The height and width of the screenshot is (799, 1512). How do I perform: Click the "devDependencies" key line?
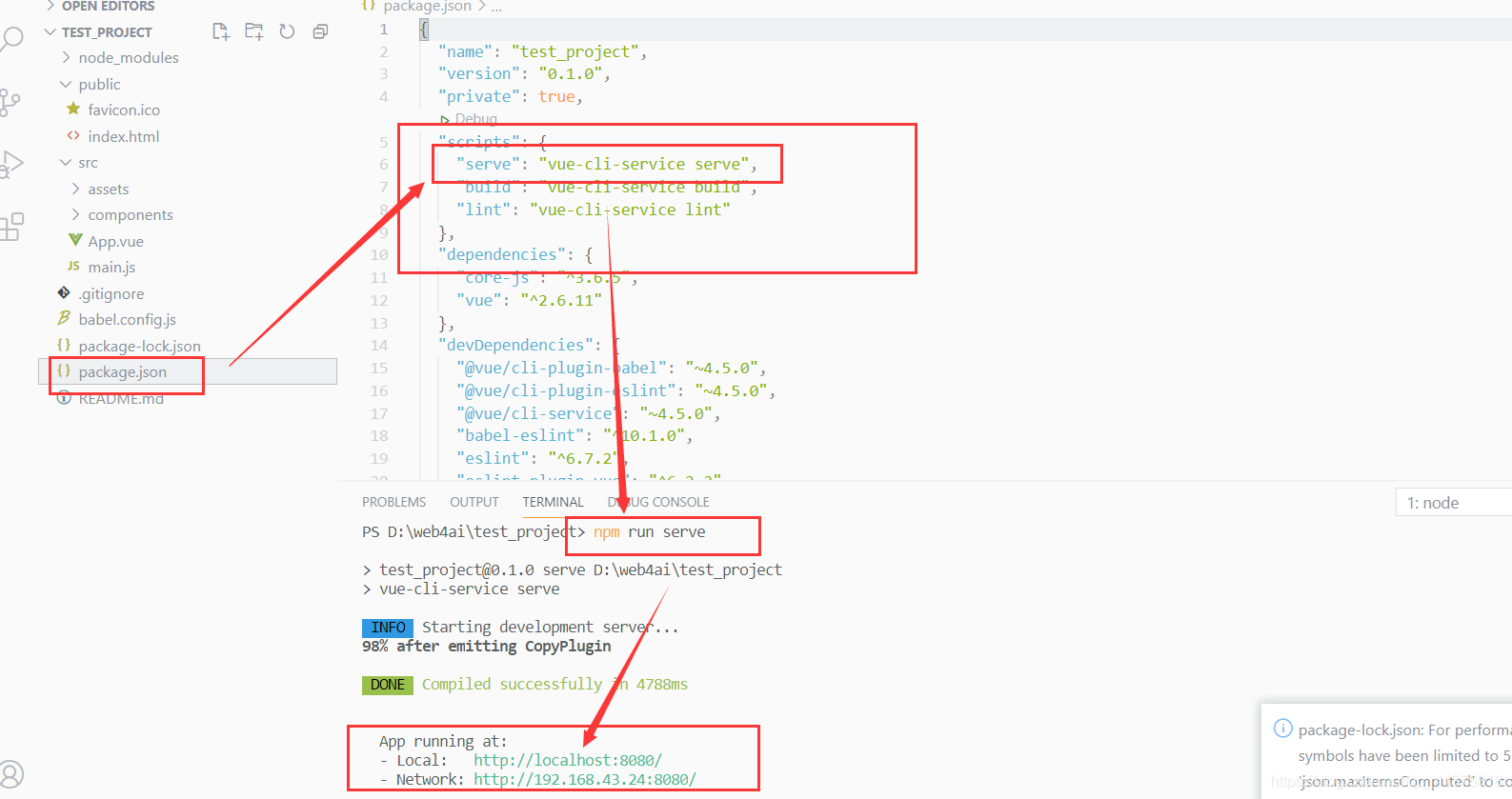pyautogui.click(x=529, y=345)
